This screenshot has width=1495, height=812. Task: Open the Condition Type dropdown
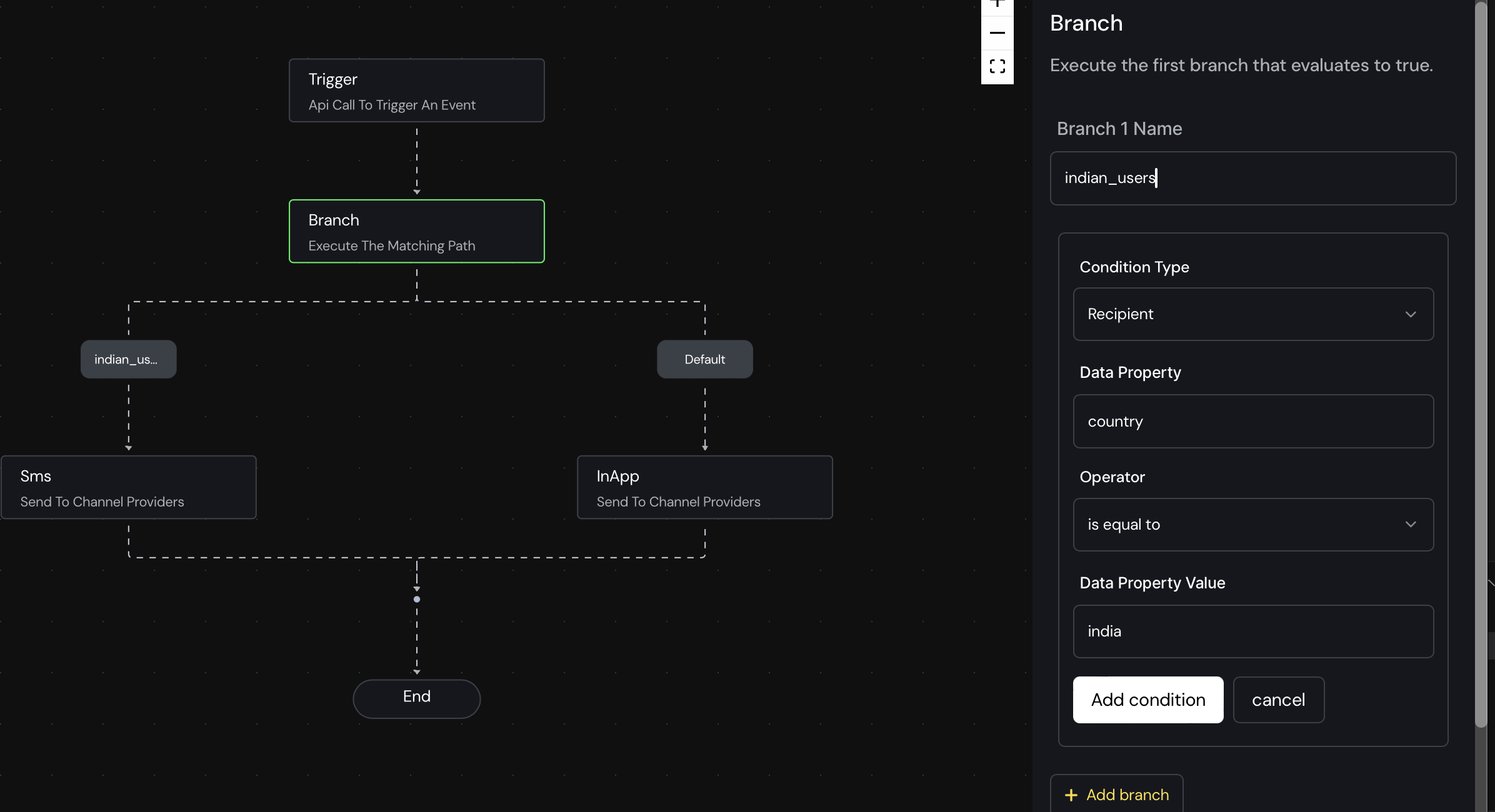tap(1253, 314)
